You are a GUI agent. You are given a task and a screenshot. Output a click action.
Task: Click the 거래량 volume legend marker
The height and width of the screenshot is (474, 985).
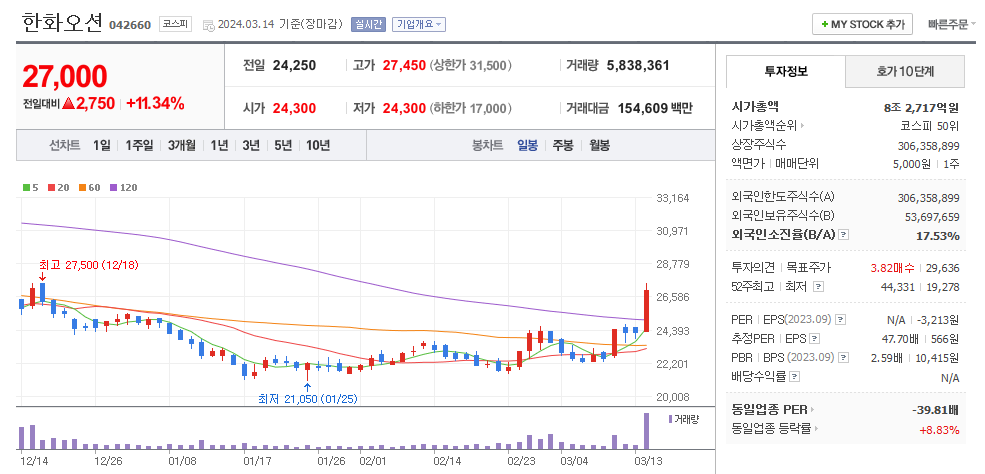(x=670, y=419)
